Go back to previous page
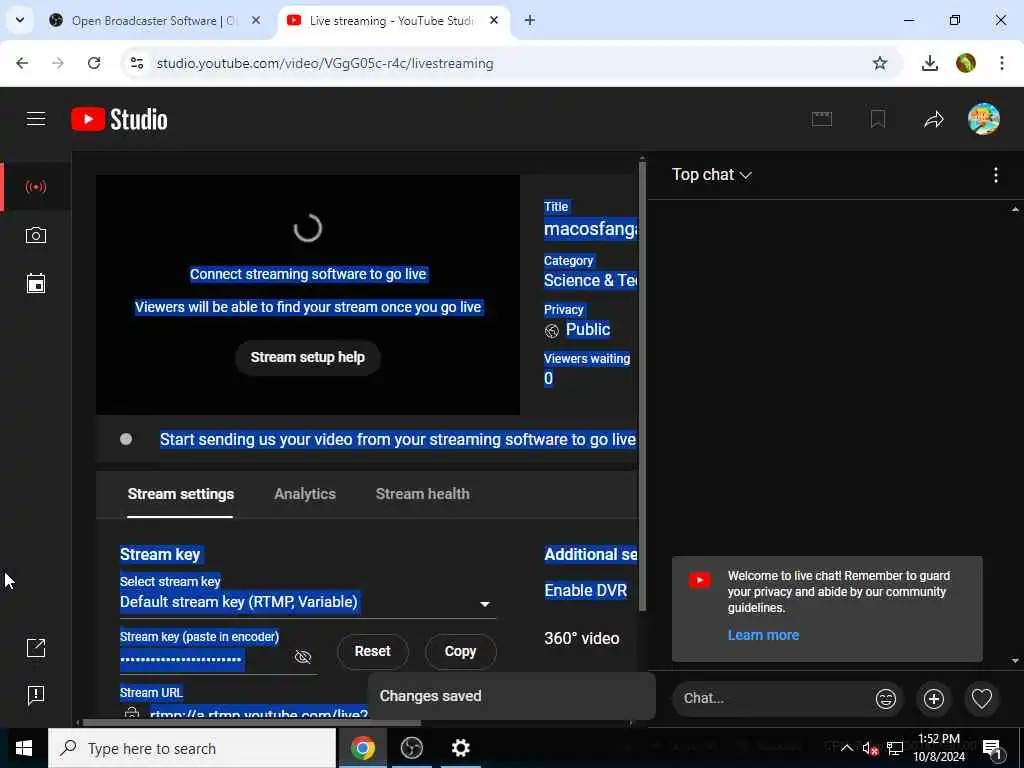1024x768 pixels. coord(22,63)
